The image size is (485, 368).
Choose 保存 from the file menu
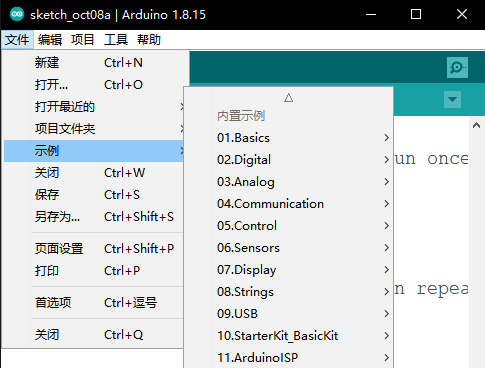coord(94,195)
